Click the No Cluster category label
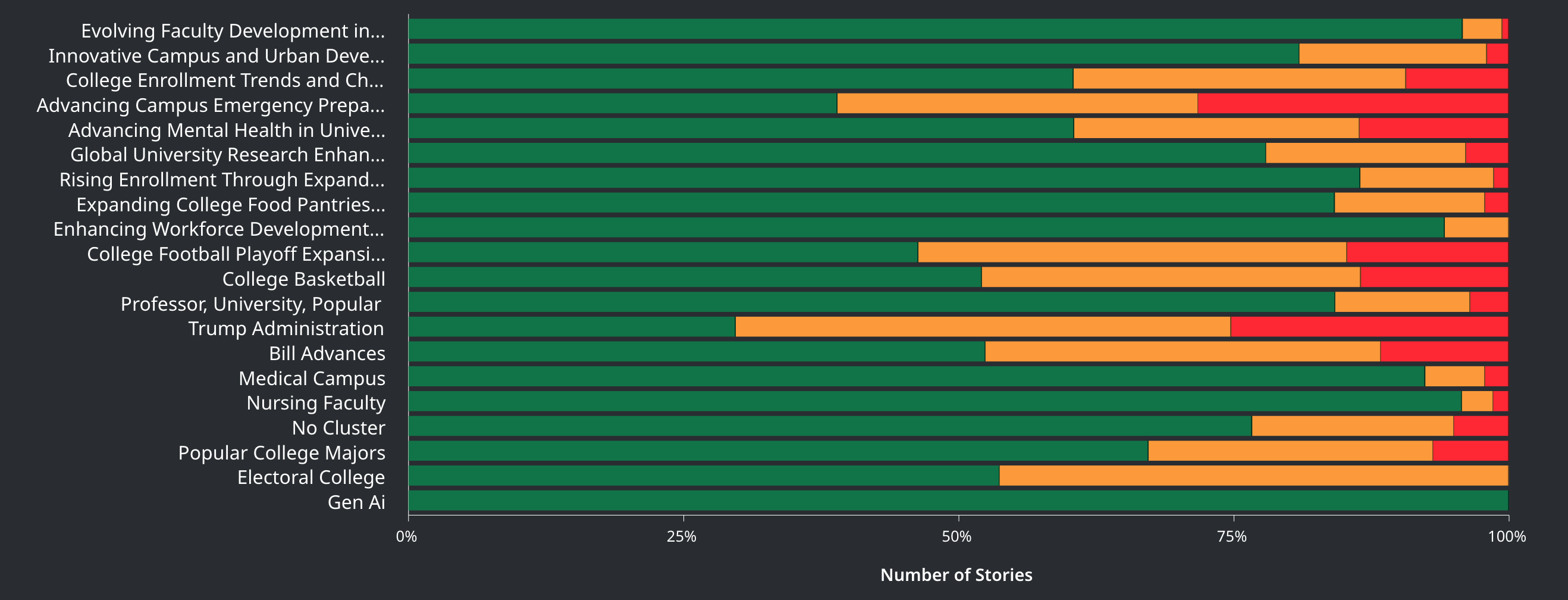1568x600 pixels. coord(338,427)
